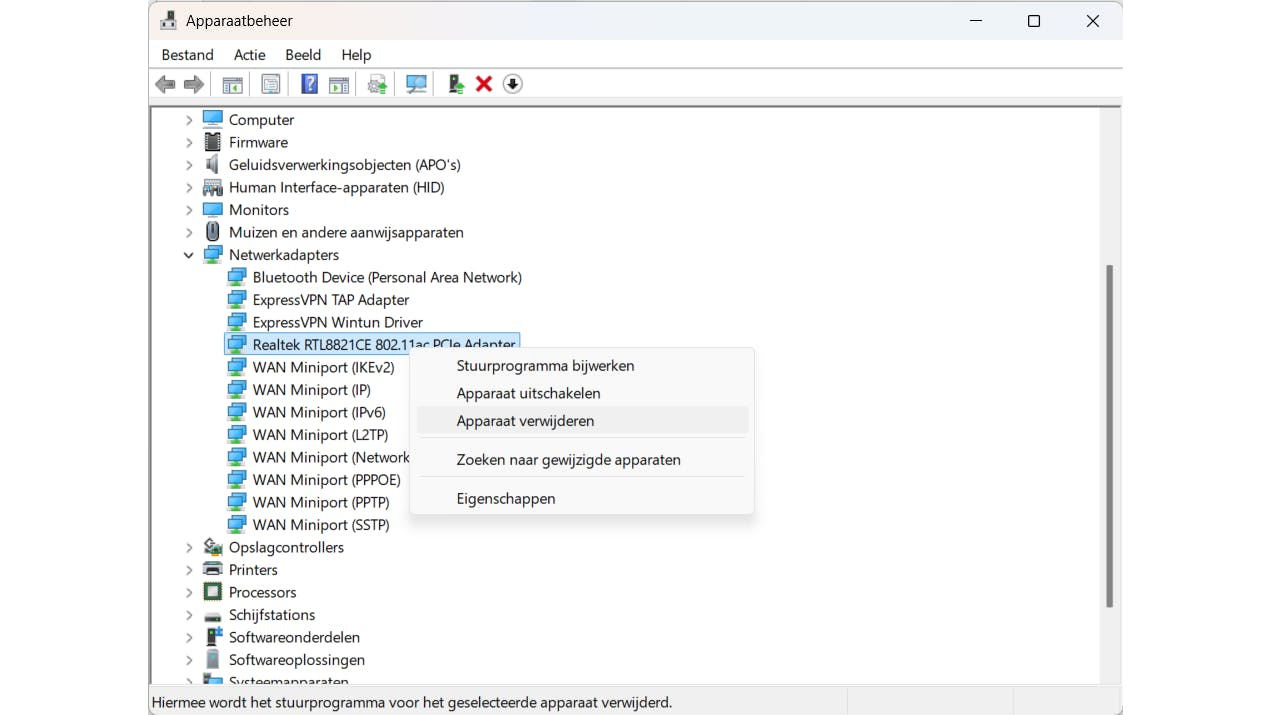Click the printer-like update driver toolbar icon

[377, 85]
